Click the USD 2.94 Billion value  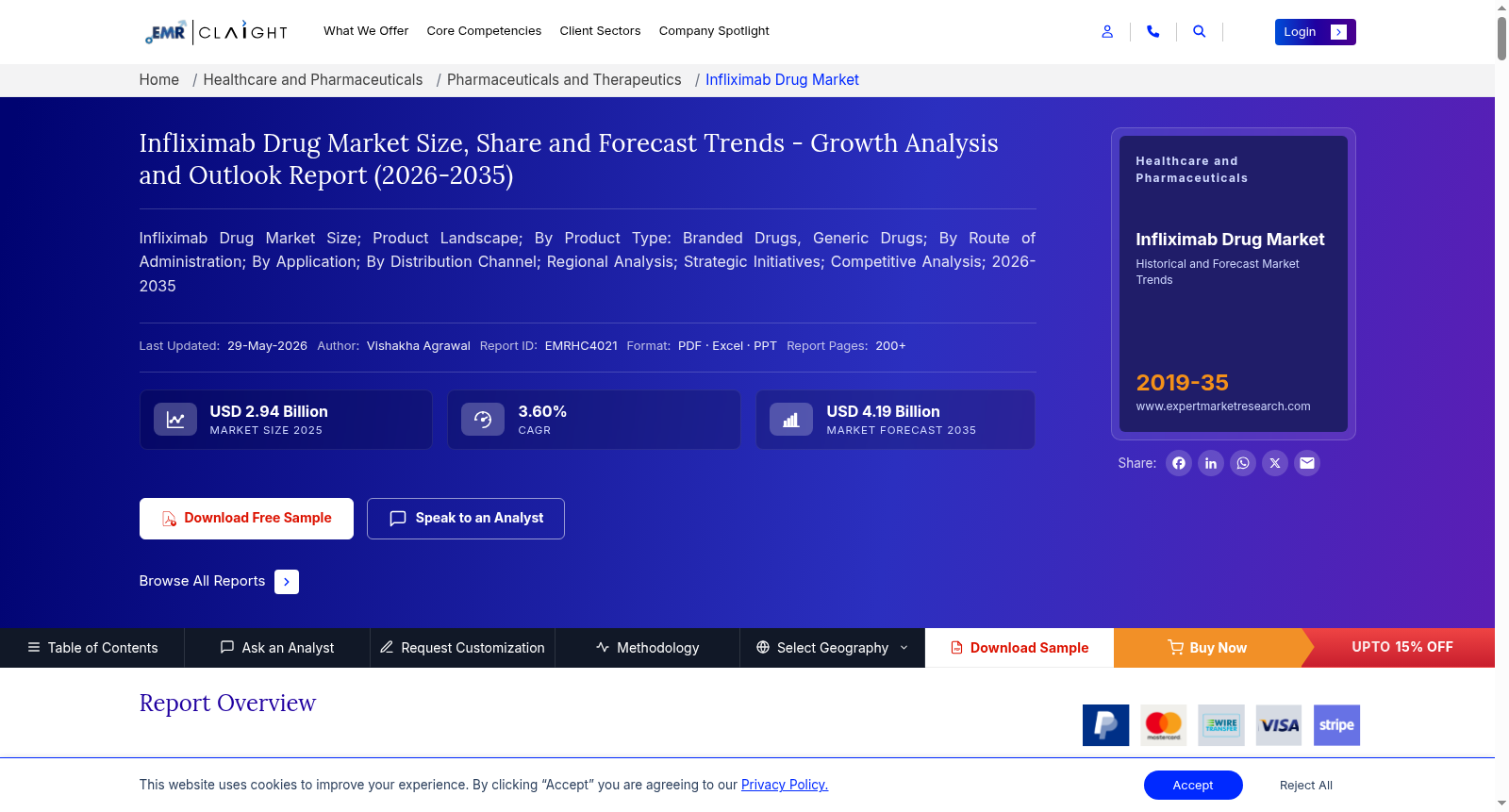pos(269,412)
